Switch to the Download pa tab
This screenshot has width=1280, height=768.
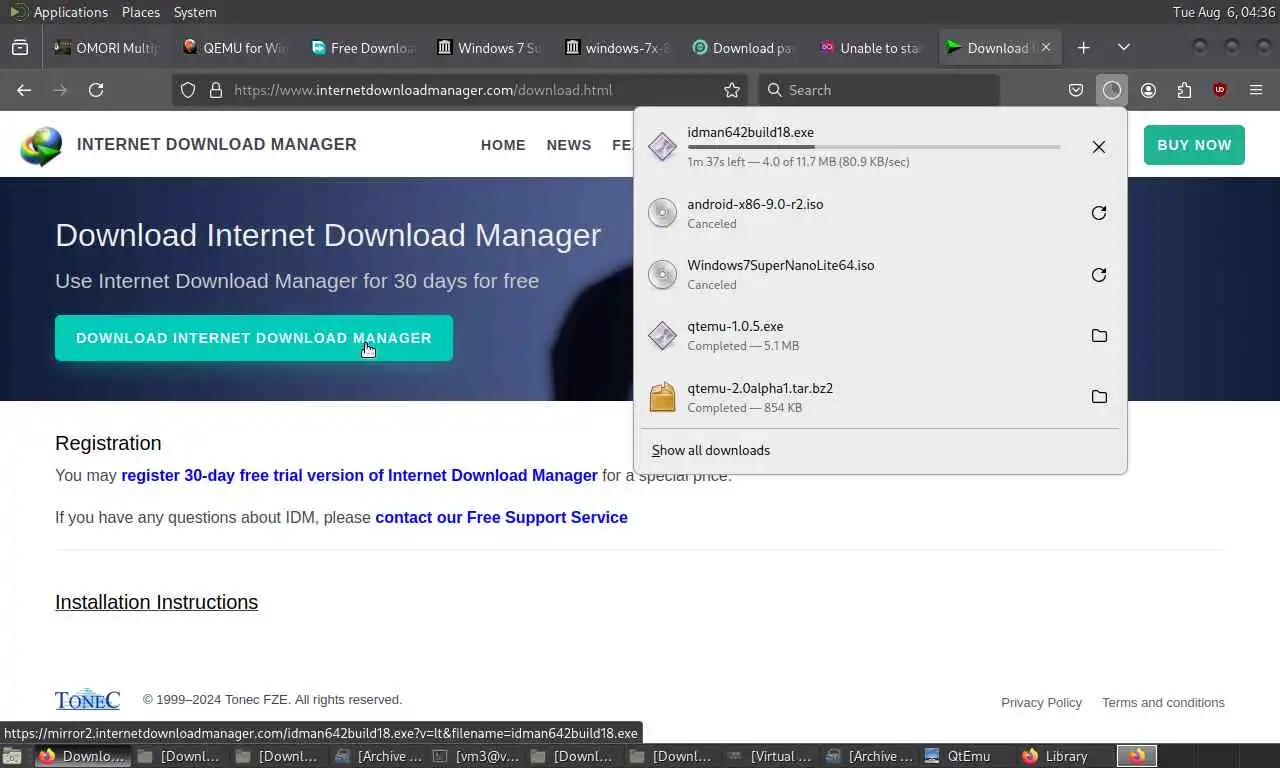click(x=744, y=47)
